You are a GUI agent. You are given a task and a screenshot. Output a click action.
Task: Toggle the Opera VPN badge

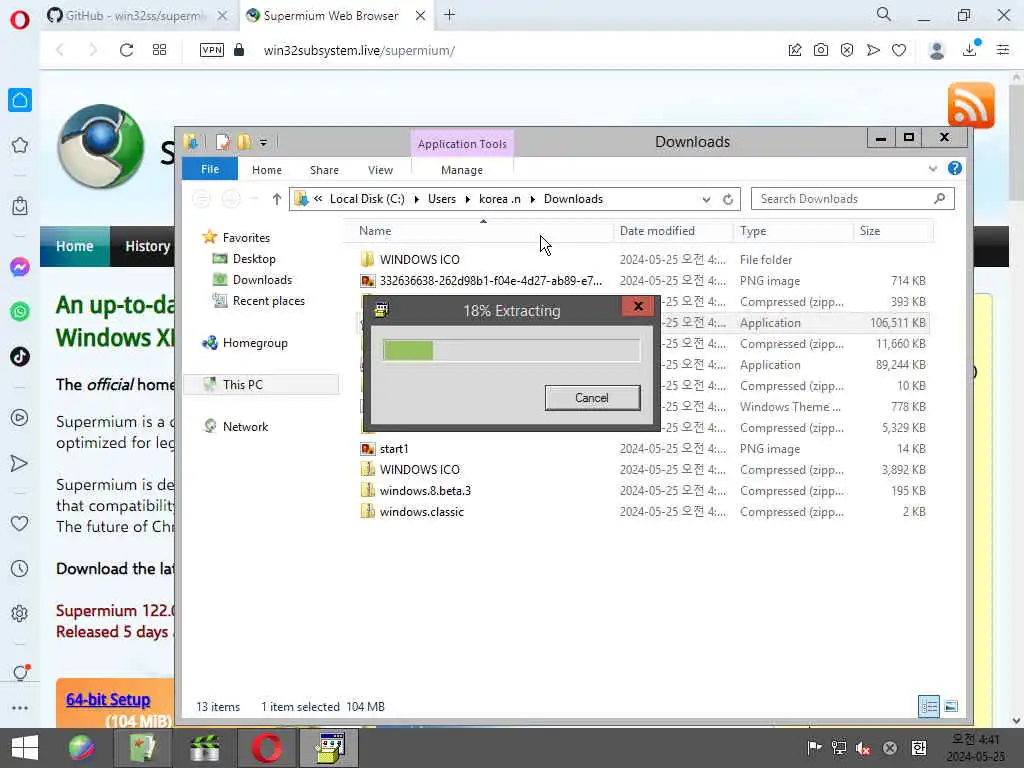[x=212, y=50]
